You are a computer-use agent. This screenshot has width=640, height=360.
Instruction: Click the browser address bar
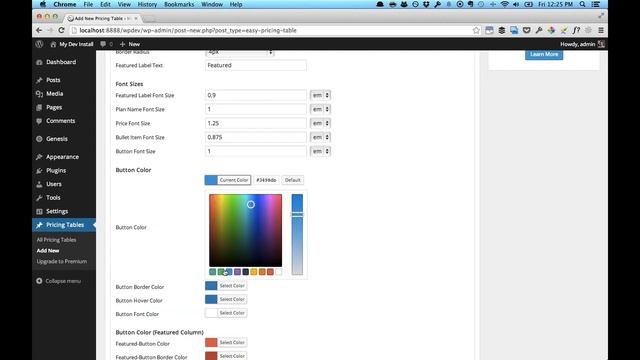click(x=270, y=30)
